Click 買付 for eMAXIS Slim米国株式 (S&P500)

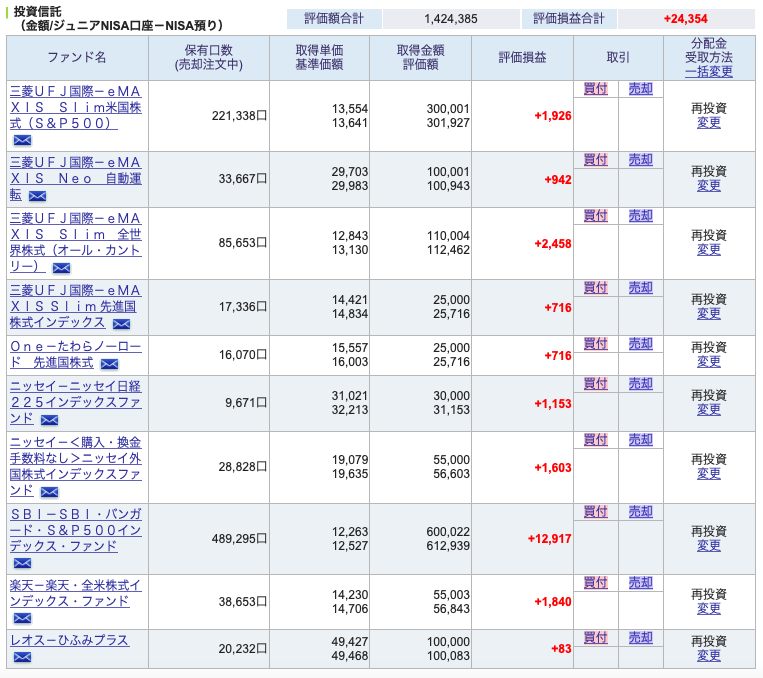coord(596,89)
